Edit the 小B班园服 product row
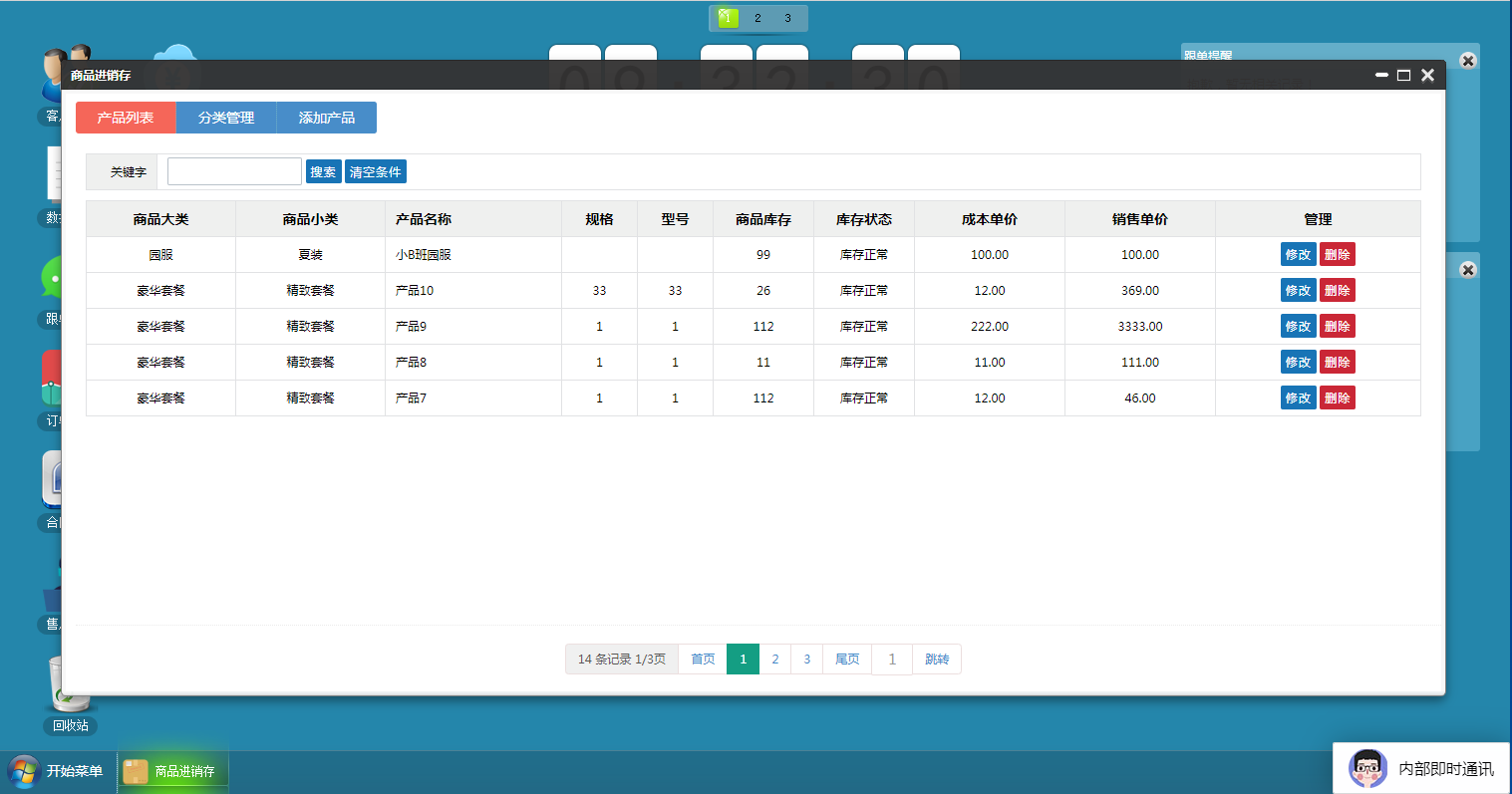The width and height of the screenshot is (1512, 794). [x=1298, y=255]
